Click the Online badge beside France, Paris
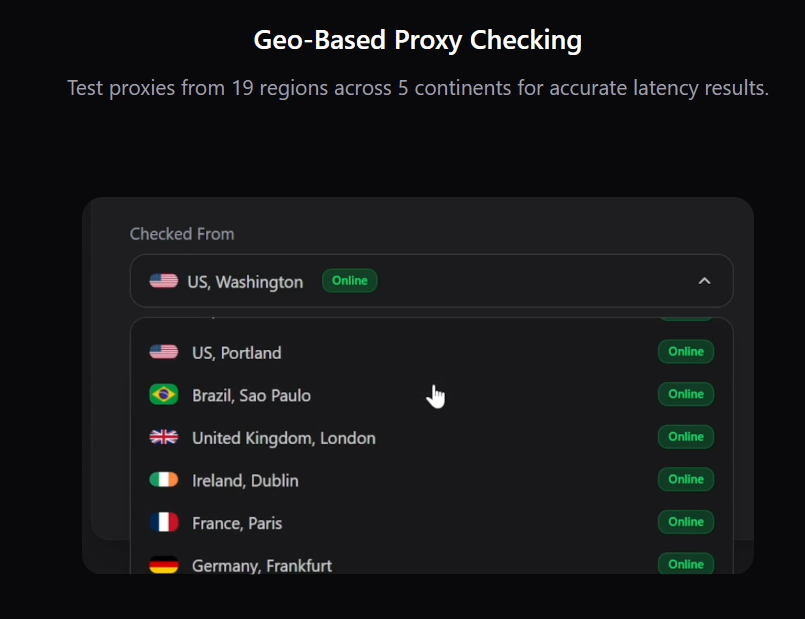Screen dimensions: 805x619 coord(685,522)
